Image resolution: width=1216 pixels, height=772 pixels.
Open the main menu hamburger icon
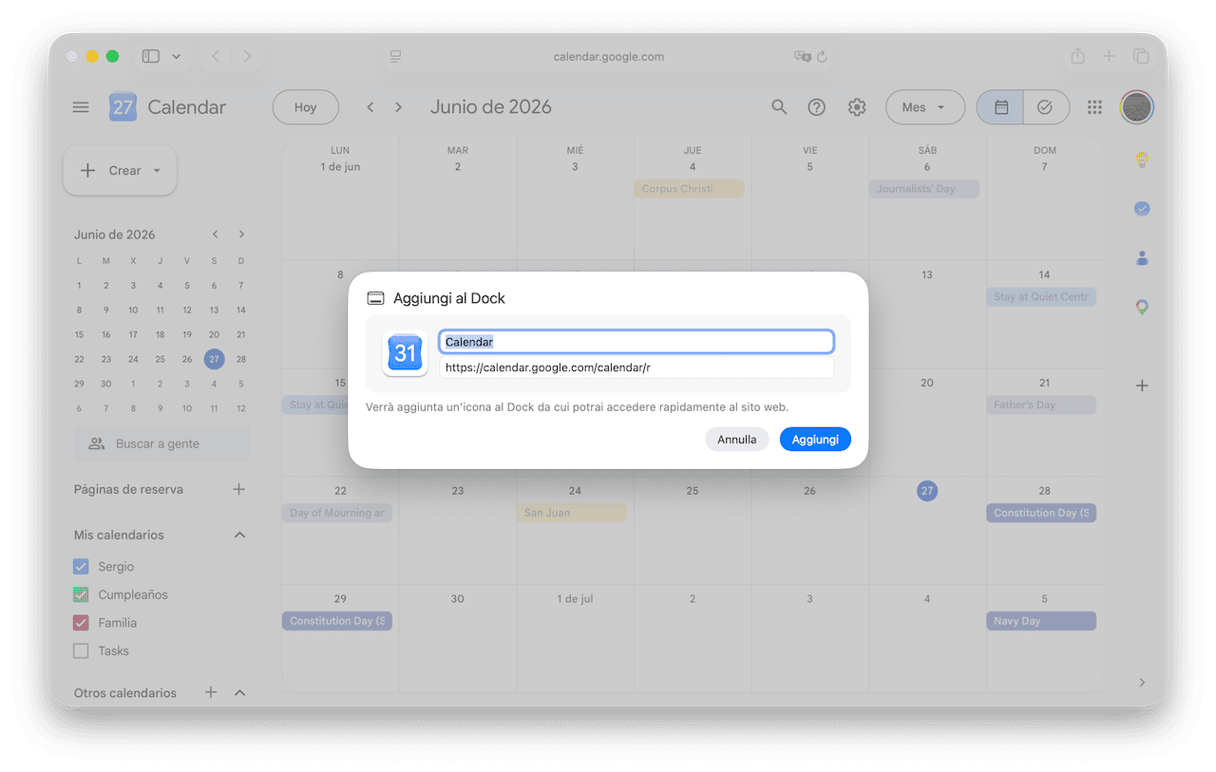[81, 107]
